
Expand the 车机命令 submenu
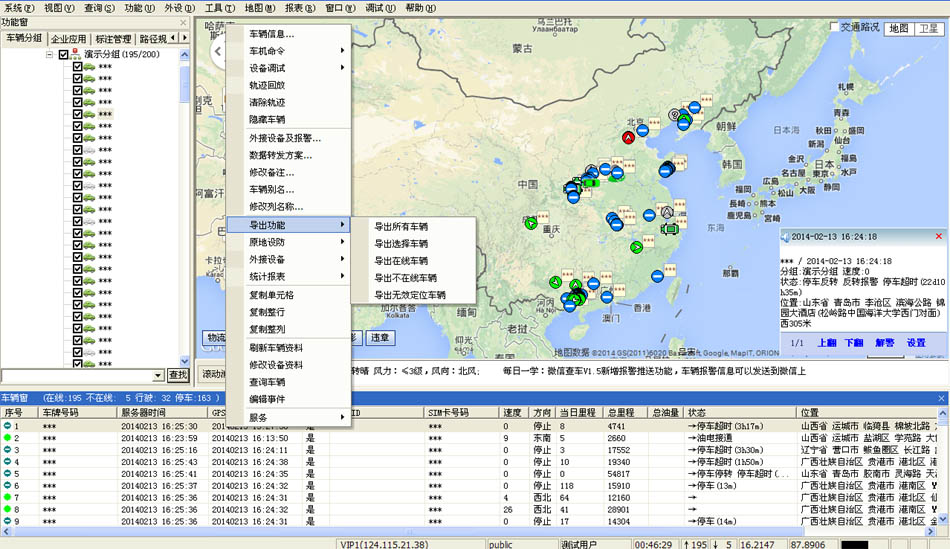tap(295, 51)
